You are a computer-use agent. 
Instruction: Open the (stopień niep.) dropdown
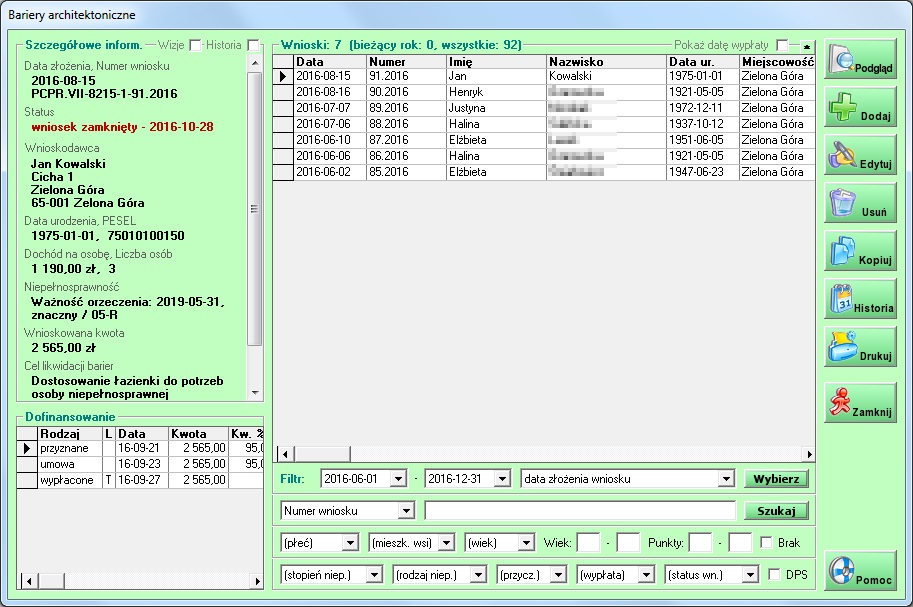point(374,575)
